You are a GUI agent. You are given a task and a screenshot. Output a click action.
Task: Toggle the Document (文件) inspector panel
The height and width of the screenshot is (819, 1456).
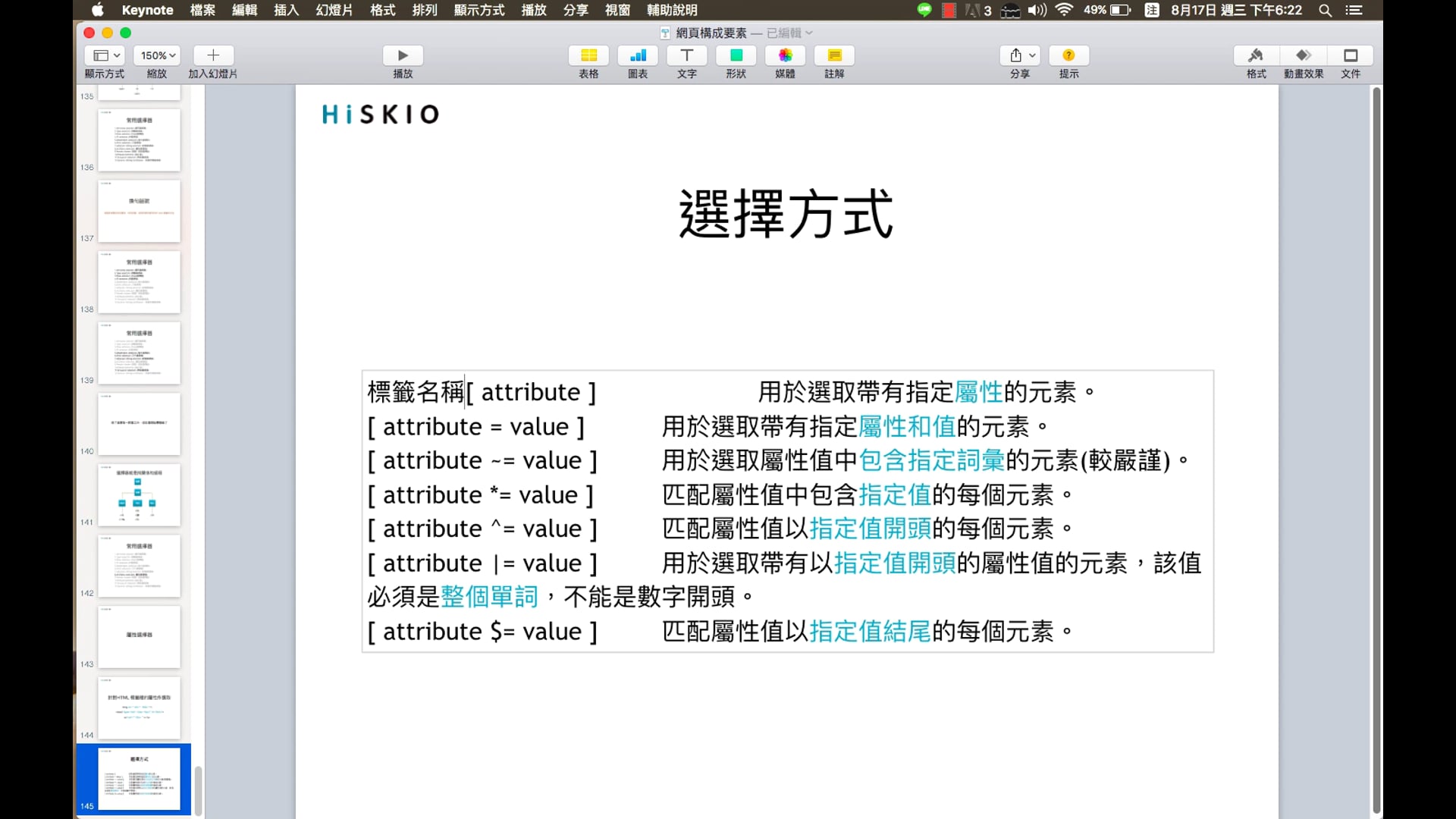(x=1351, y=55)
